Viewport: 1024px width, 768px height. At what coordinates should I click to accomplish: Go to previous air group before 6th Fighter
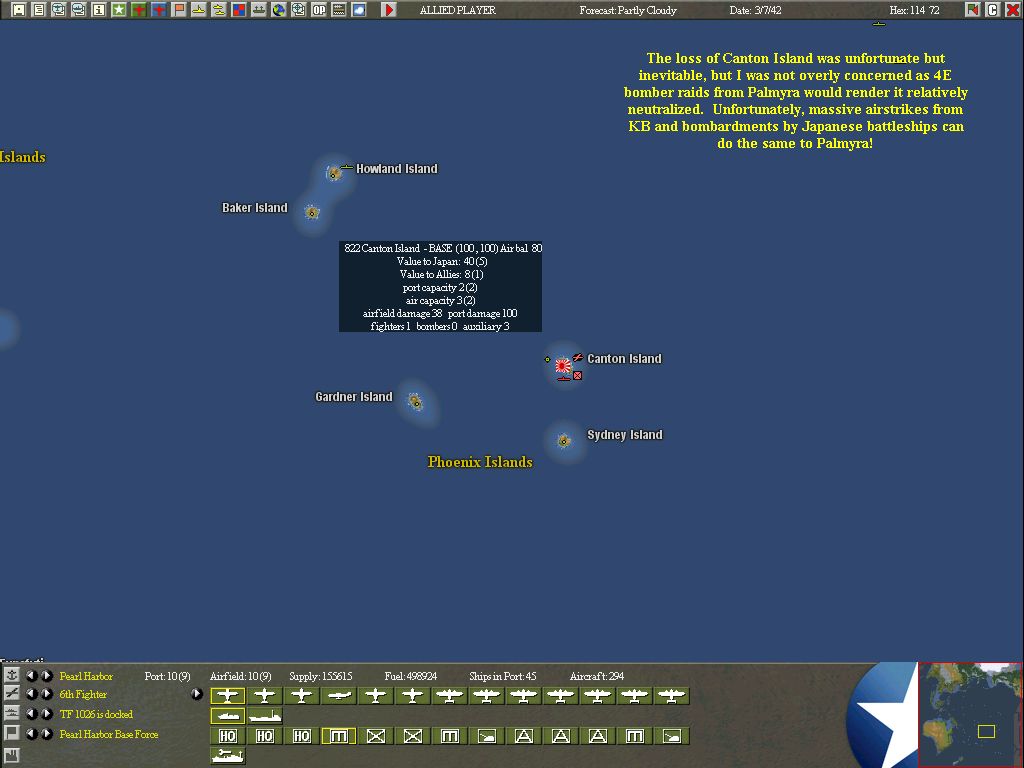[x=31, y=694]
